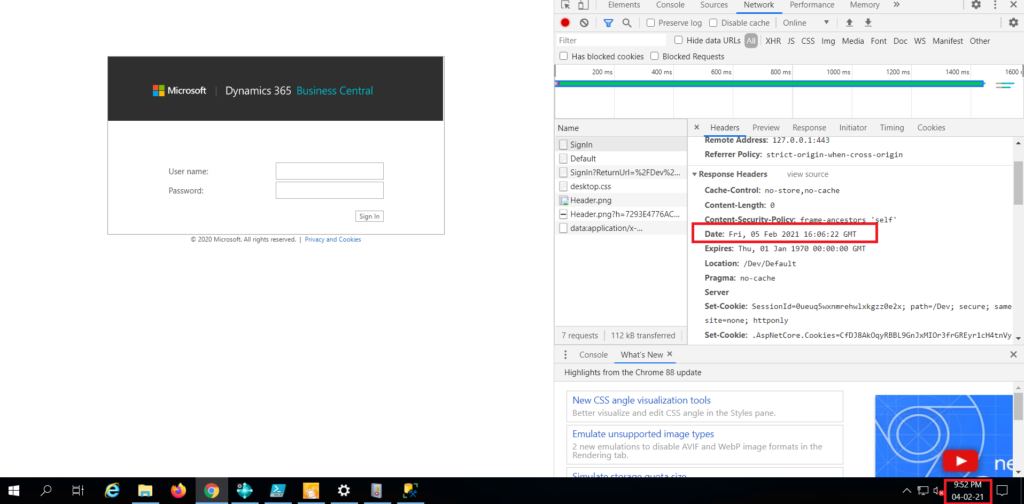Open the Sources panel tab
Viewport: 1024px width, 504px height.
tap(714, 5)
